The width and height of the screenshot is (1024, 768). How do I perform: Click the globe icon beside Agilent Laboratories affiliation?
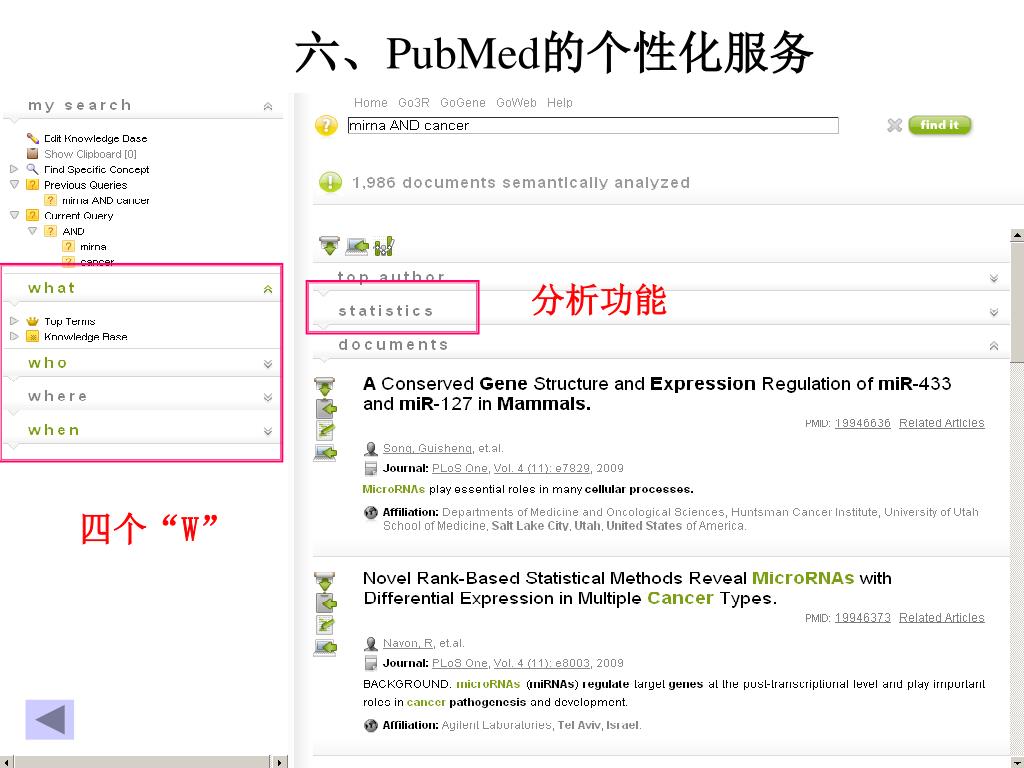370,725
